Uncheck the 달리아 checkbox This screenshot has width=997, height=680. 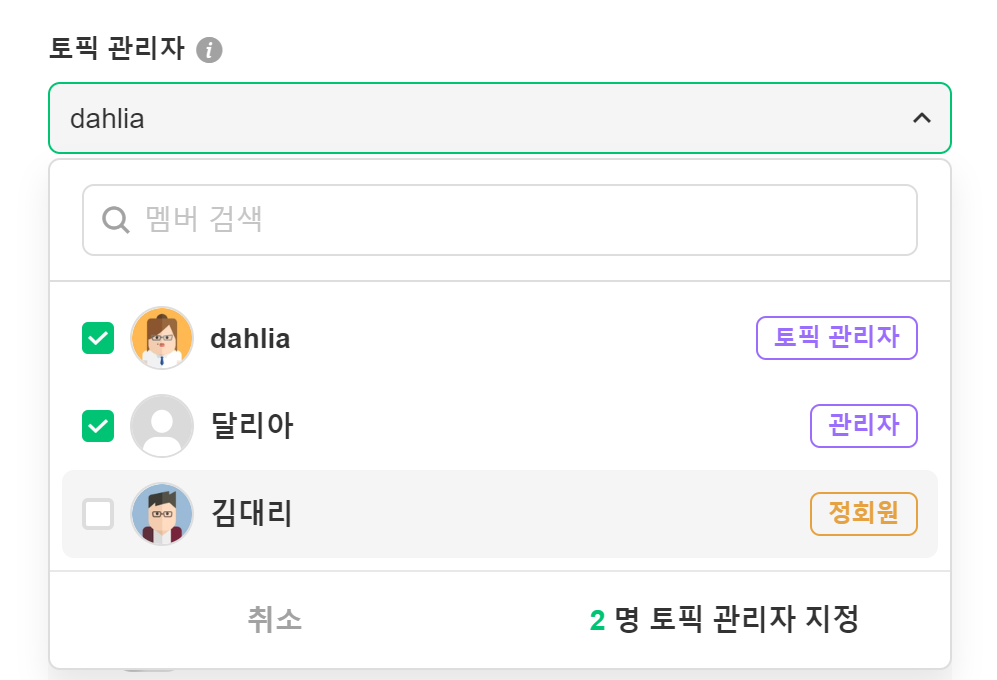pyautogui.click(x=98, y=426)
